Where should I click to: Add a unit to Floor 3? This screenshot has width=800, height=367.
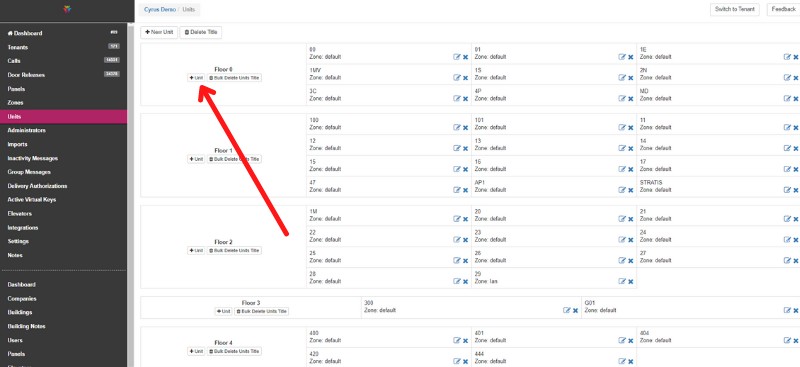click(x=223, y=311)
